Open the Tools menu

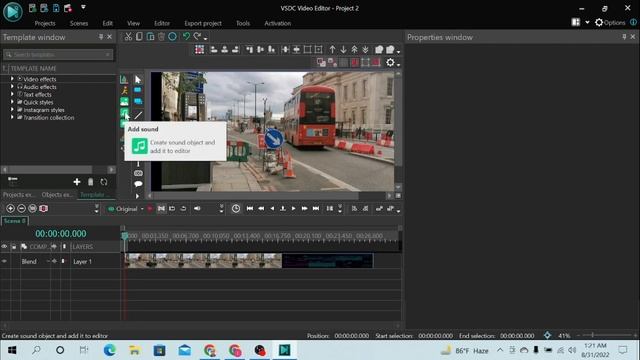(243, 23)
